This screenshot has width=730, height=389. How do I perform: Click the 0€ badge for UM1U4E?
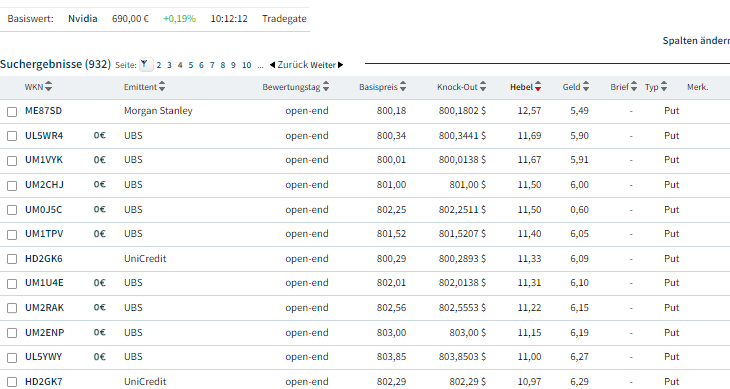[x=100, y=282]
